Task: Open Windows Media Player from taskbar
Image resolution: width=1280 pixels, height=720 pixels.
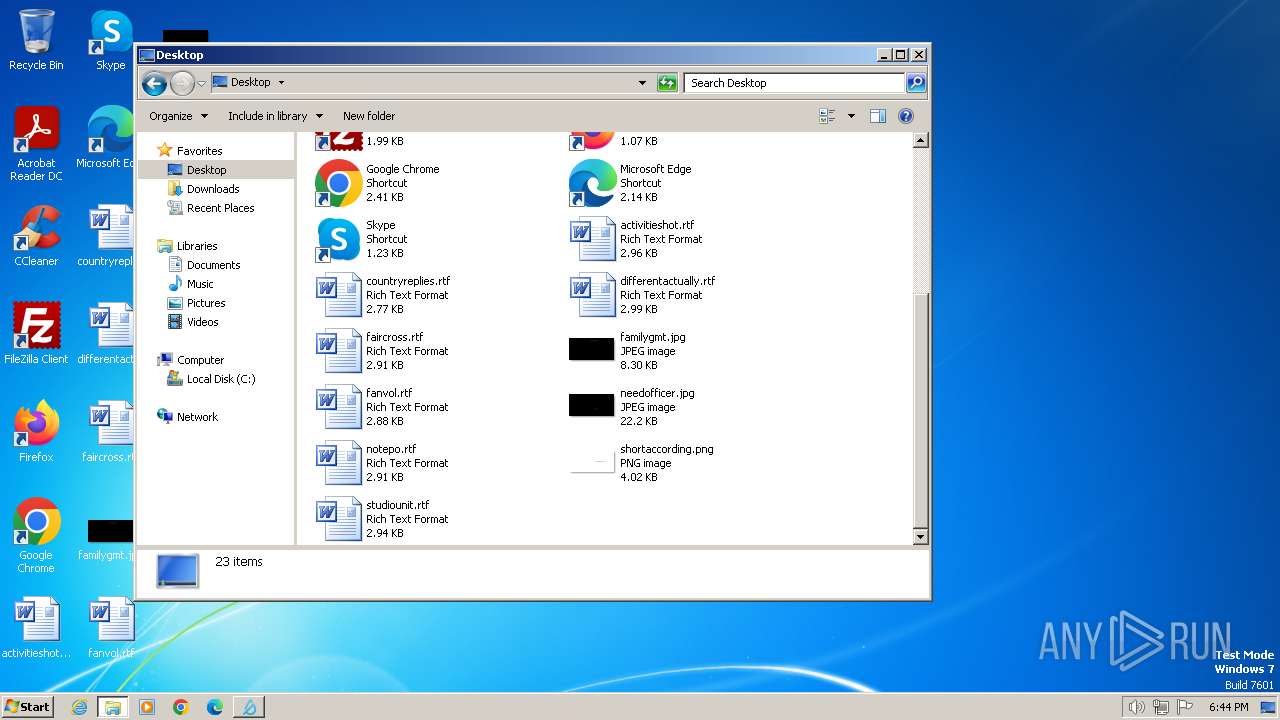Action: pyautogui.click(x=147, y=707)
